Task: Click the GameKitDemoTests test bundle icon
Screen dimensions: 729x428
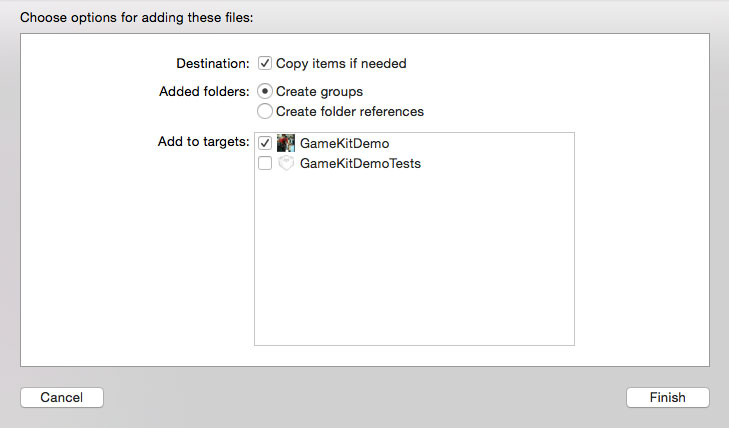Action: 286,163
